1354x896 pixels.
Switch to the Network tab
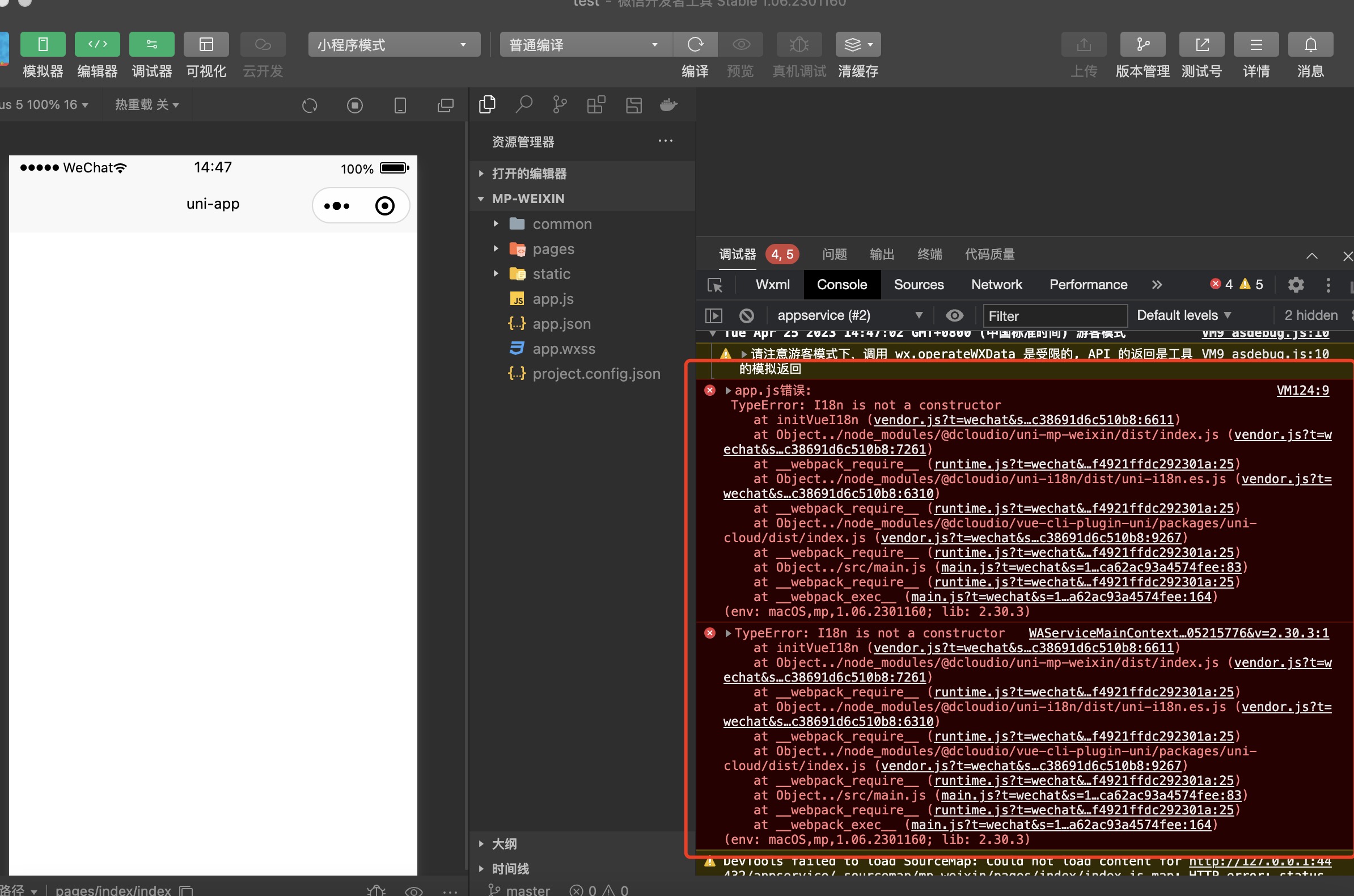996,285
